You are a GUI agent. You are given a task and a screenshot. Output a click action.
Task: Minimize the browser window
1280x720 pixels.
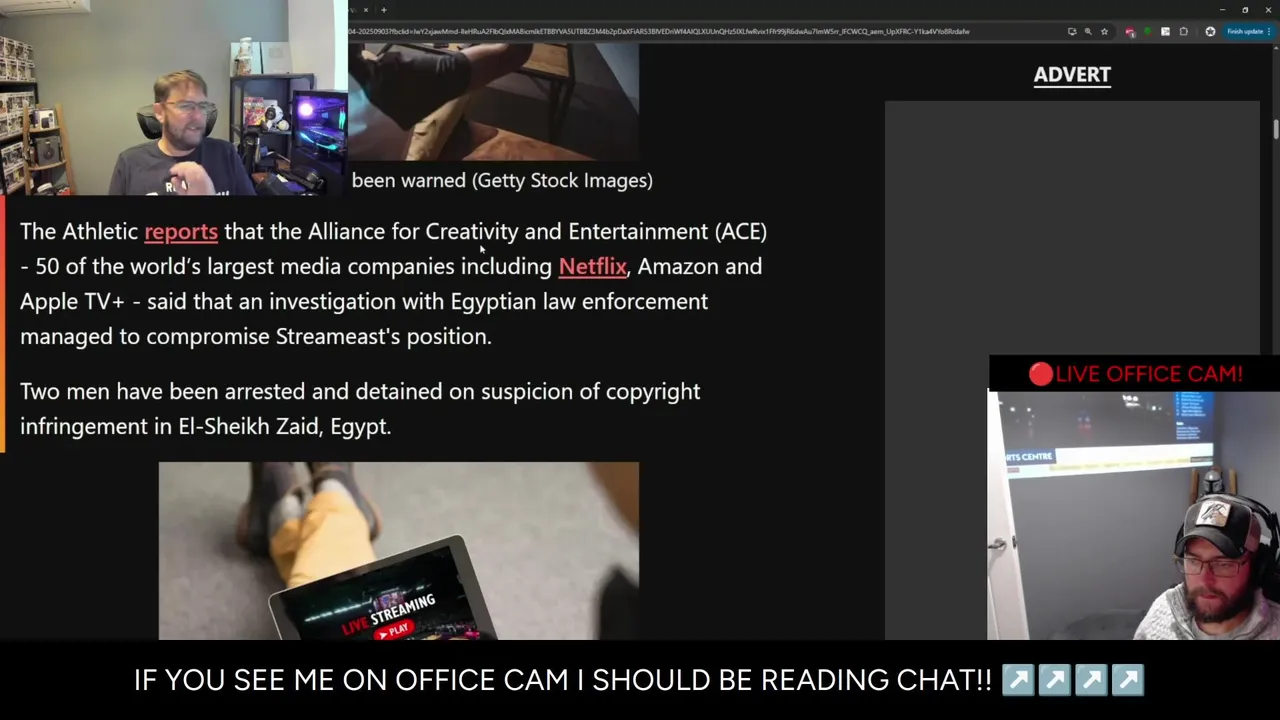[1221, 10]
